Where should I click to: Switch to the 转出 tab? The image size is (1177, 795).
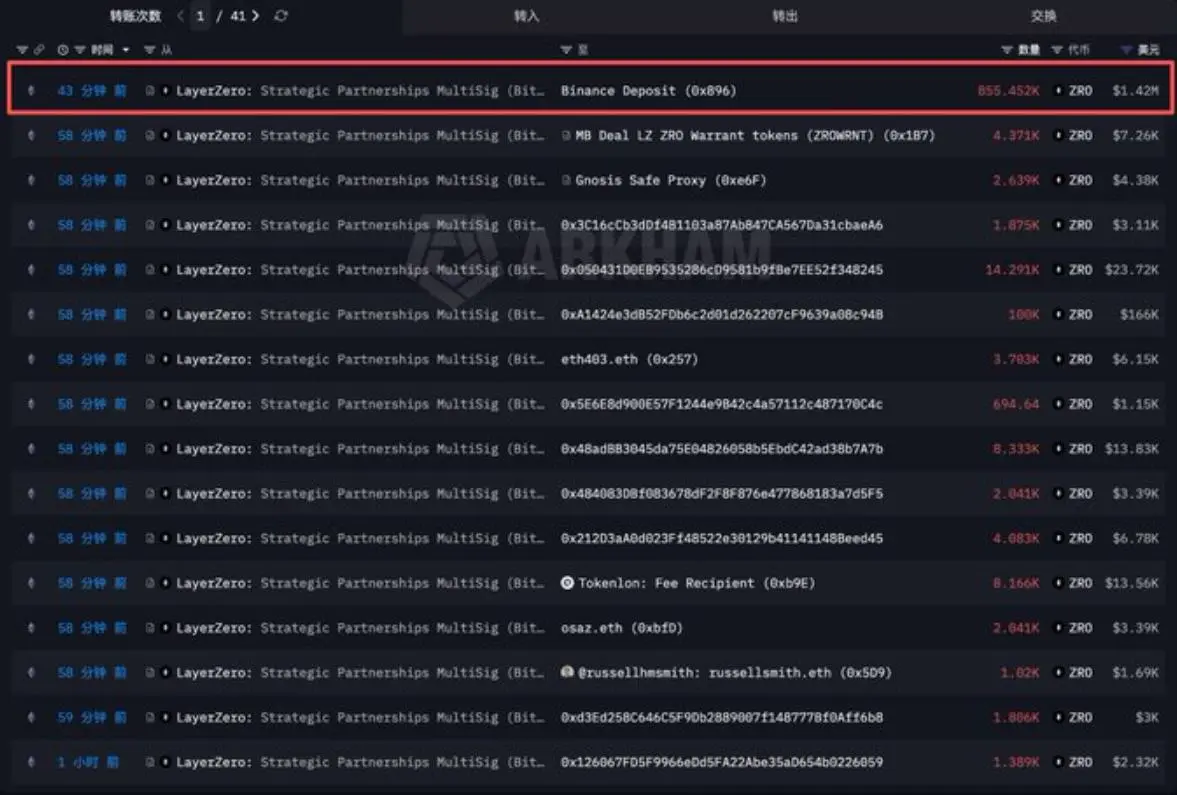(x=785, y=16)
